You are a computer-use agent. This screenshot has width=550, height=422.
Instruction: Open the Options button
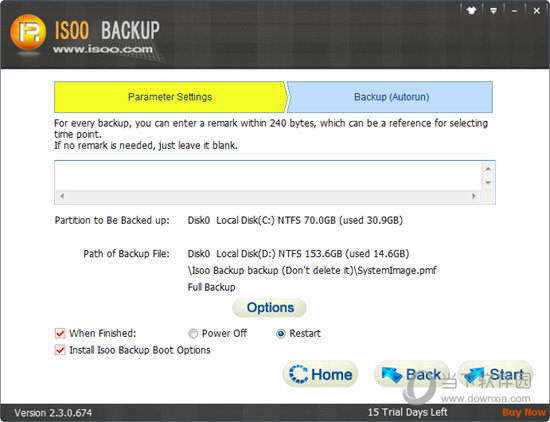(x=269, y=308)
